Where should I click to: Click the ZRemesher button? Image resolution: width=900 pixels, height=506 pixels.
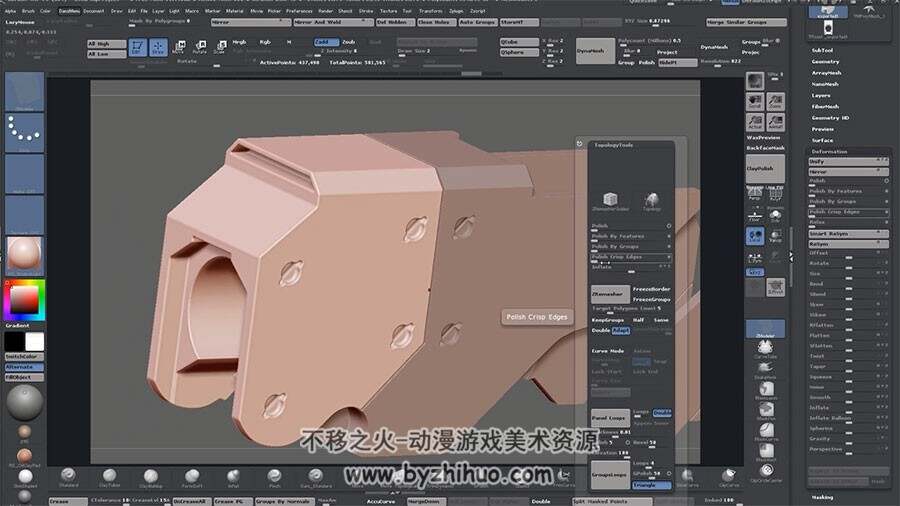click(610, 294)
